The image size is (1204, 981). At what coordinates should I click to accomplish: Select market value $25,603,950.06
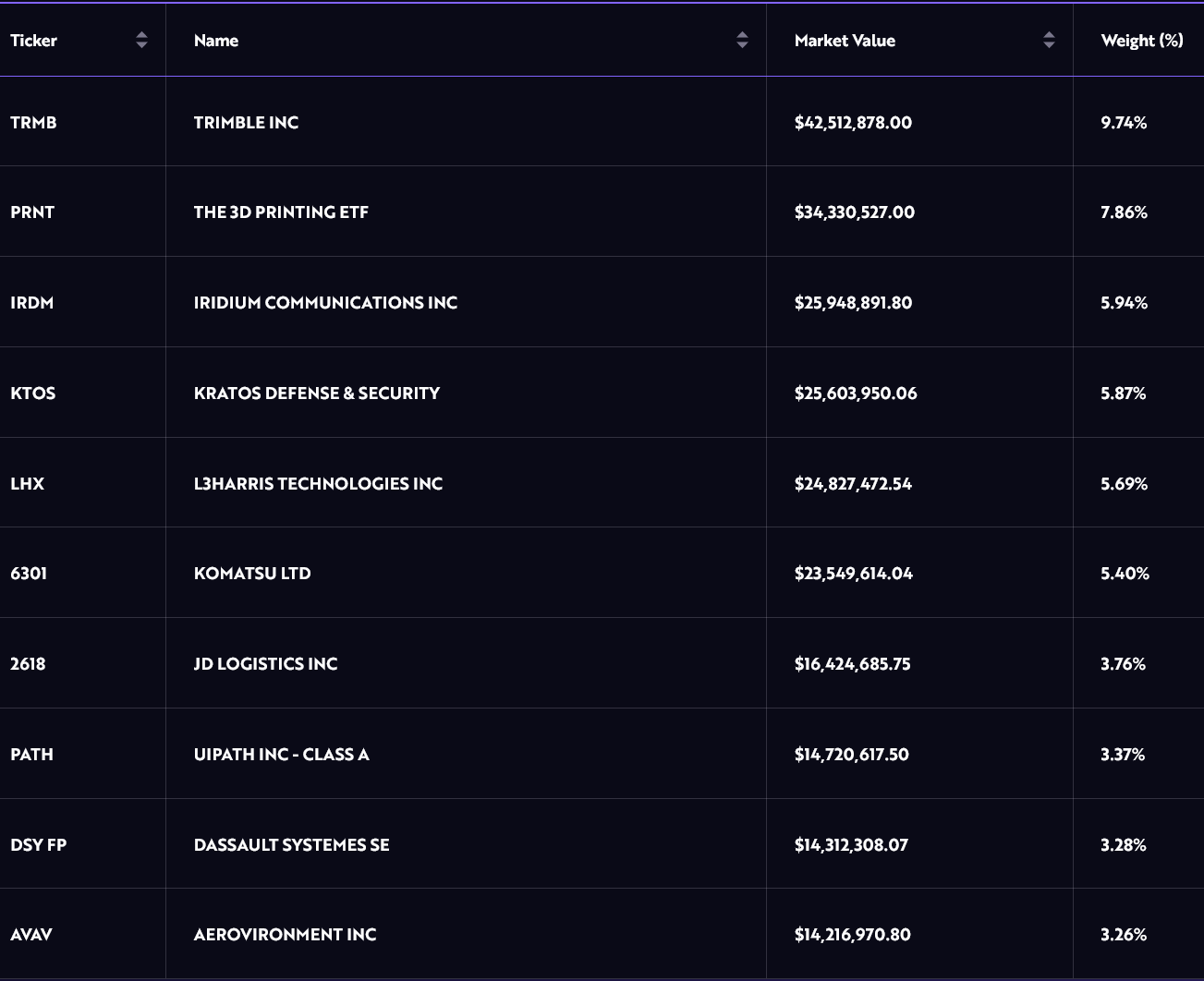856,394
